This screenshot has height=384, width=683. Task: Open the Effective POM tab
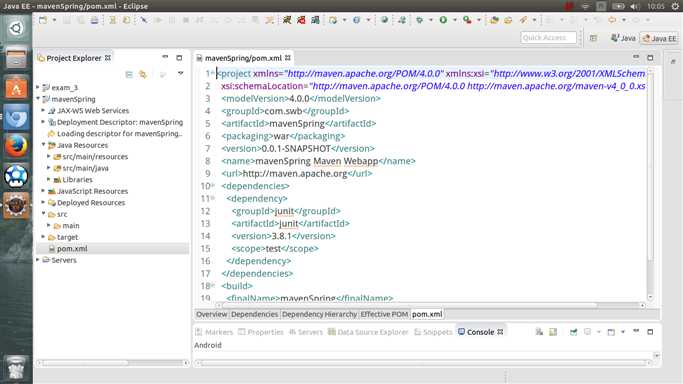tap(384, 314)
